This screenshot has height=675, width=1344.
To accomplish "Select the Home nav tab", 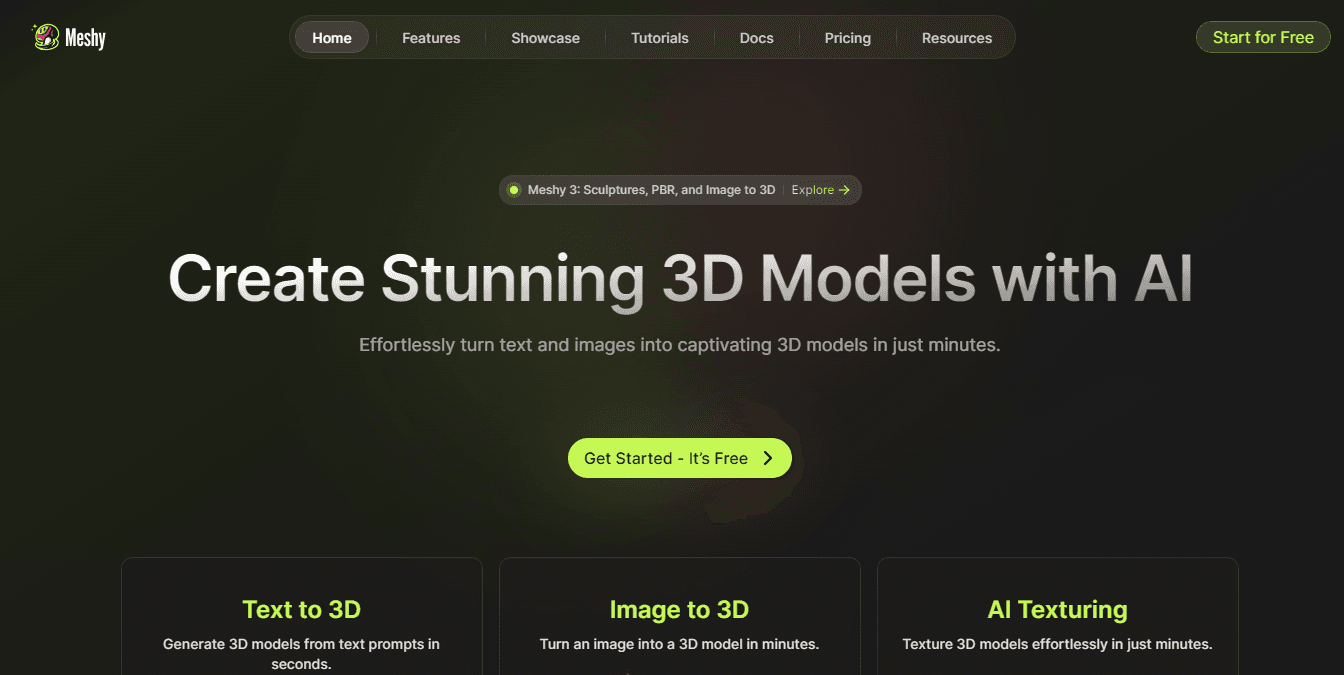I will (x=332, y=38).
